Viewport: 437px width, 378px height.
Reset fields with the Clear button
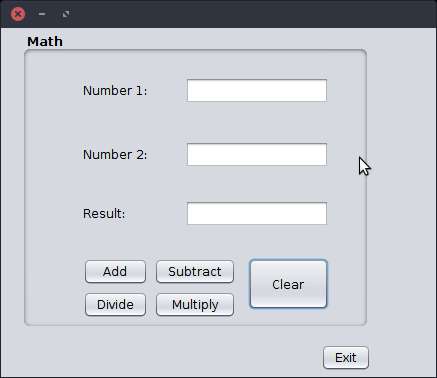(288, 284)
